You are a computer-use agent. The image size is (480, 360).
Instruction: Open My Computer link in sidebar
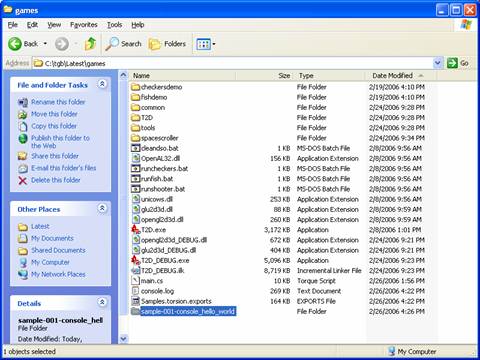point(50,262)
